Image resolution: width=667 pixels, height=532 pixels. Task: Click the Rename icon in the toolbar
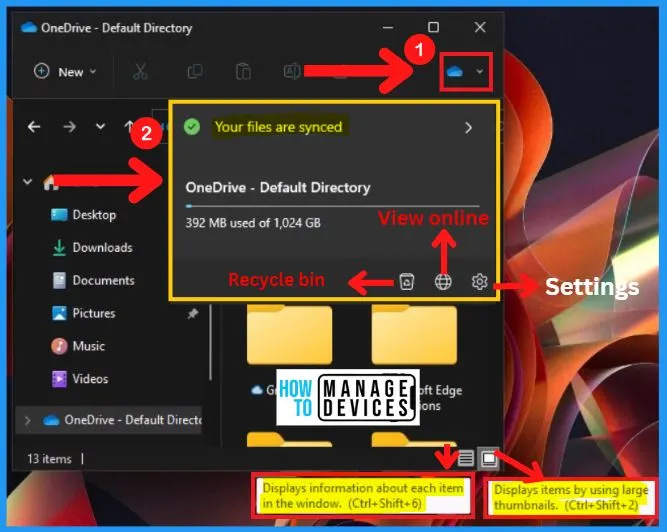point(292,71)
